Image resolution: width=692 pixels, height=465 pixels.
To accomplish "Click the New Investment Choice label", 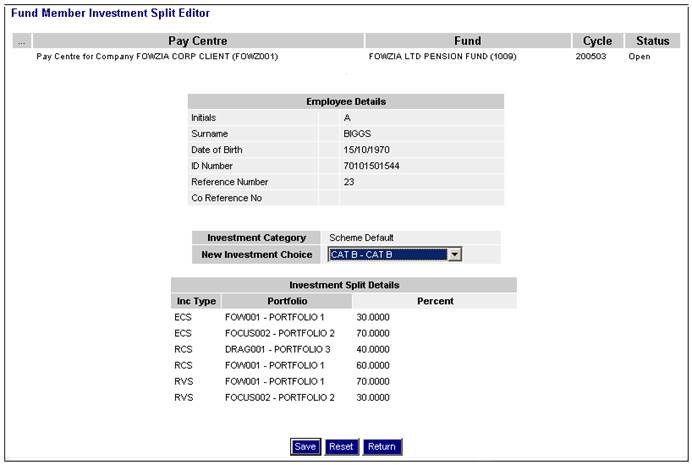I will click(x=256, y=255).
